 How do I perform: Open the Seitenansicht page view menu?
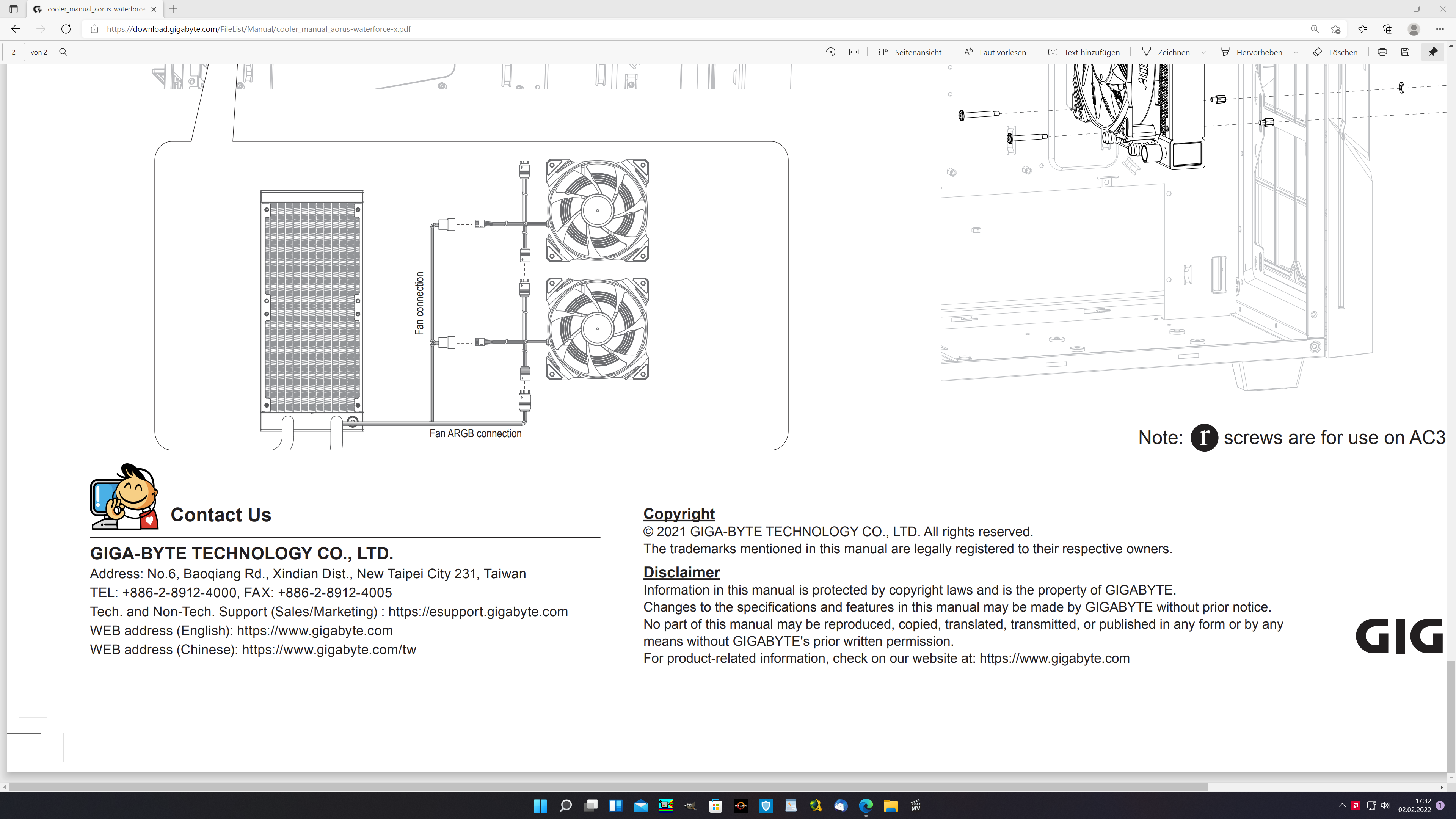pos(910,52)
